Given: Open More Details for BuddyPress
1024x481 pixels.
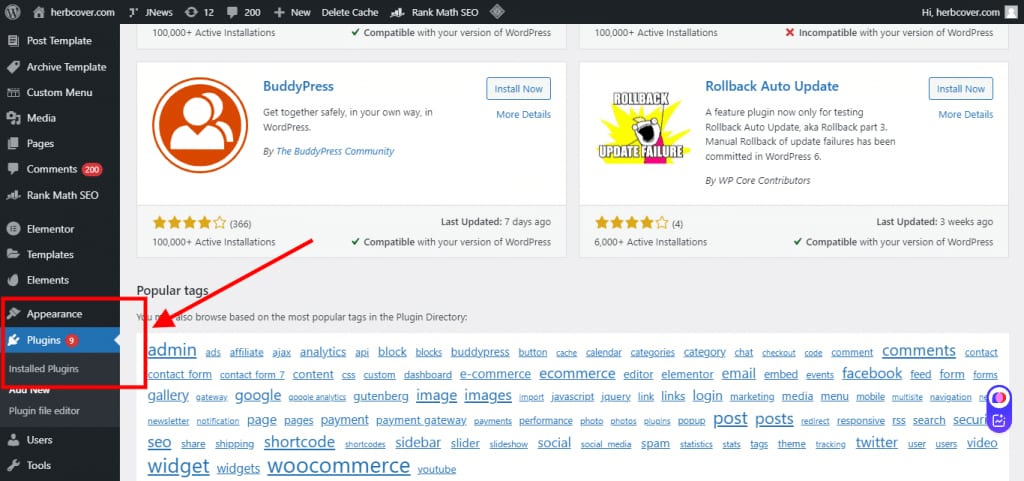Looking at the screenshot, I should pyautogui.click(x=523, y=114).
